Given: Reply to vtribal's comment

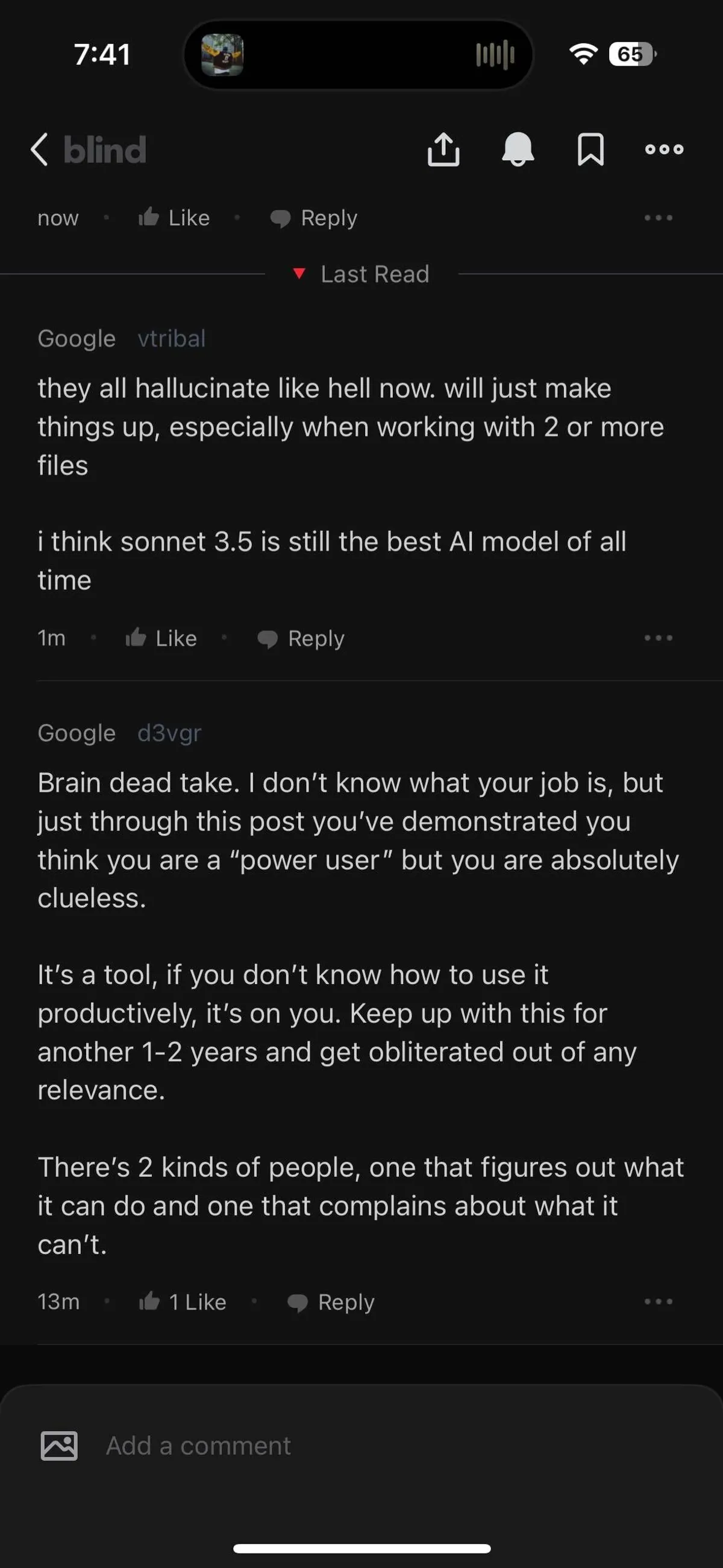Looking at the screenshot, I should (x=301, y=638).
